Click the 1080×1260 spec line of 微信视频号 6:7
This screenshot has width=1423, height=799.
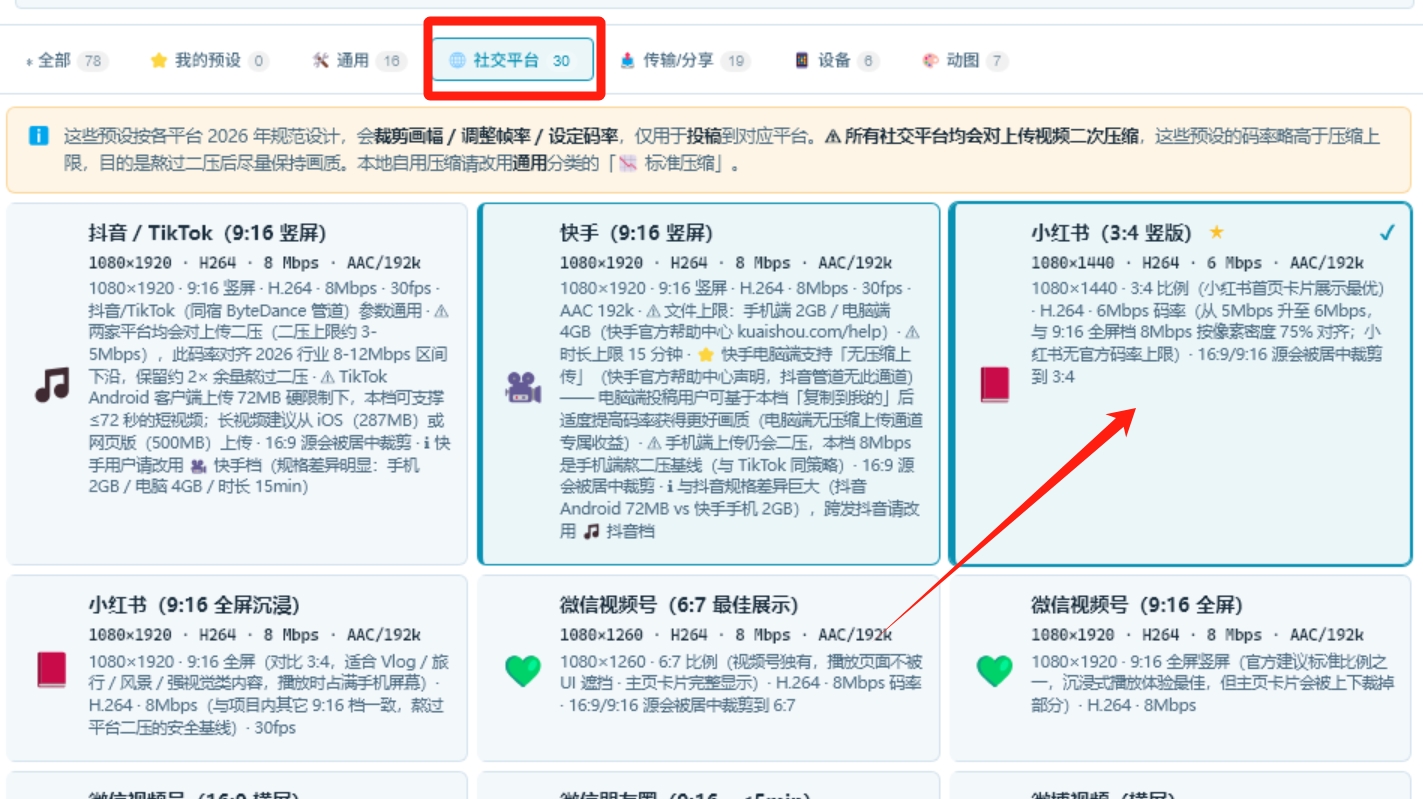pos(726,635)
